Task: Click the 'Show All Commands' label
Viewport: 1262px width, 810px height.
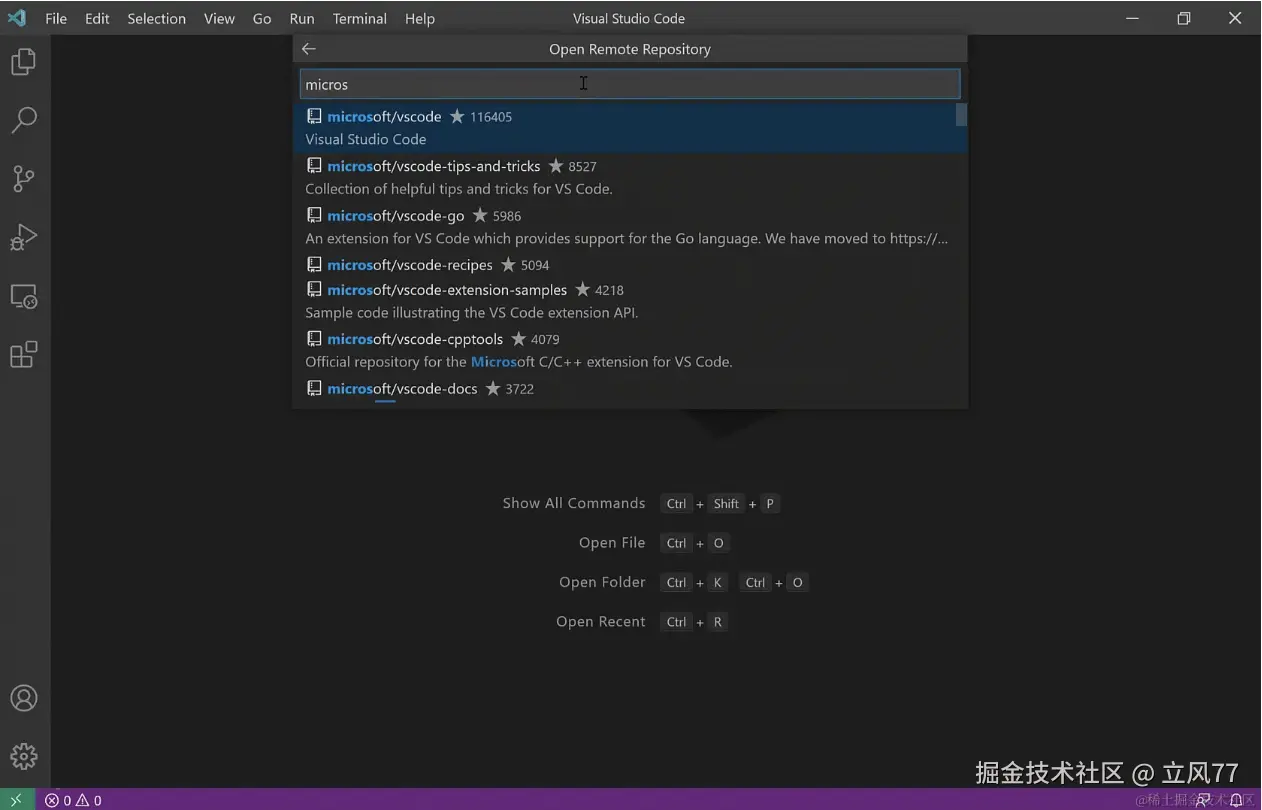Action: click(x=573, y=503)
